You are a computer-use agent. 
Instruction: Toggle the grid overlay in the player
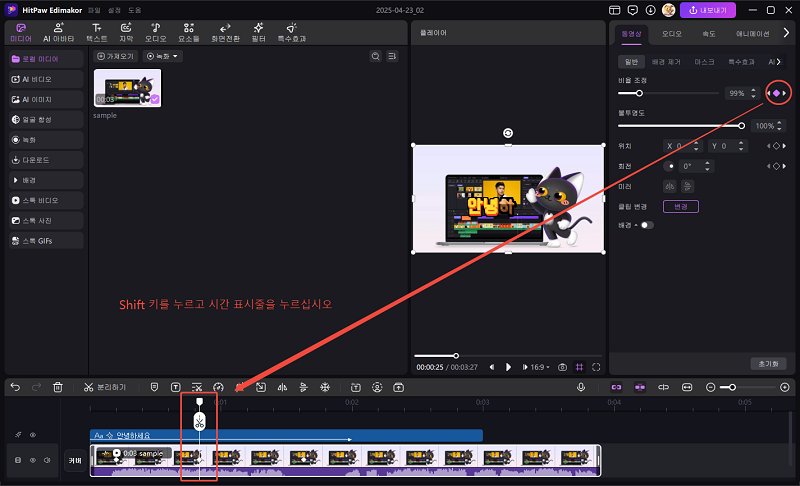coord(579,367)
